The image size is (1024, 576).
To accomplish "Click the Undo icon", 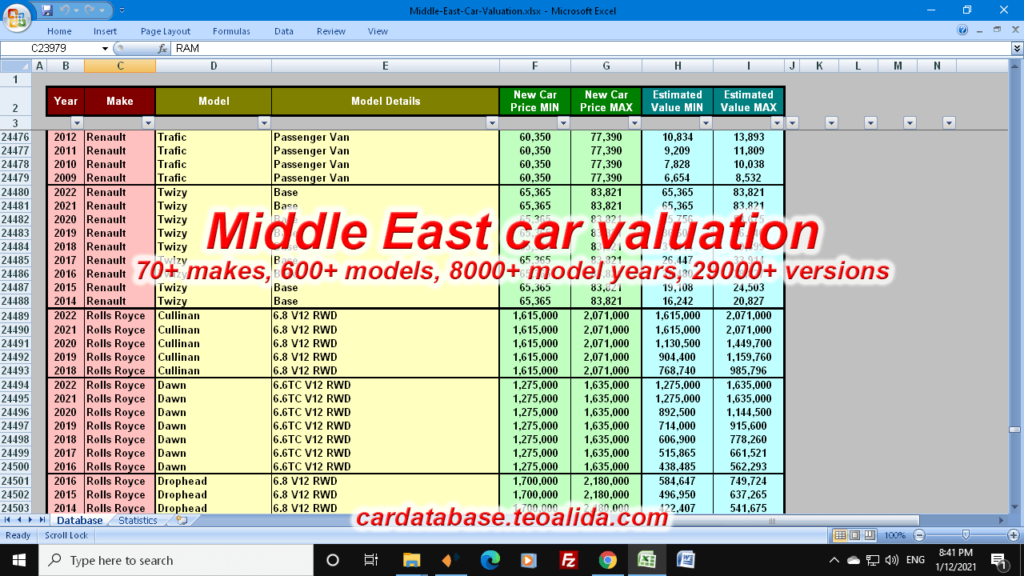I will pyautogui.click(x=64, y=10).
